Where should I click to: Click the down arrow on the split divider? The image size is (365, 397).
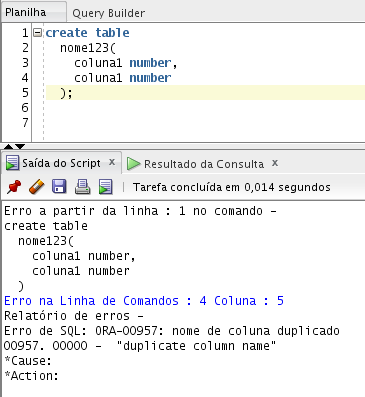20,147
